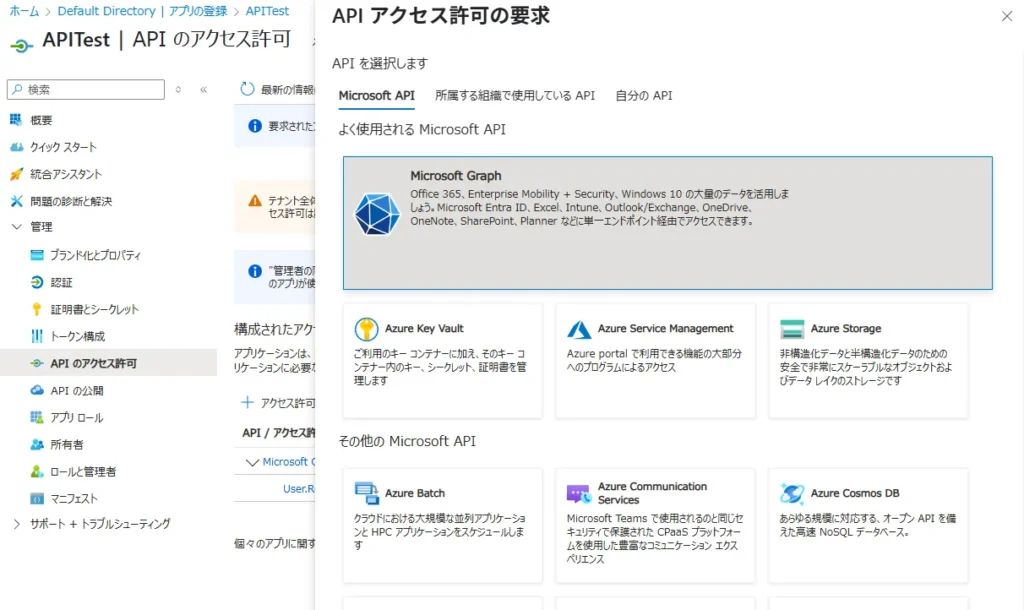
Task: Switch to the 自分の API tab
Action: point(644,95)
